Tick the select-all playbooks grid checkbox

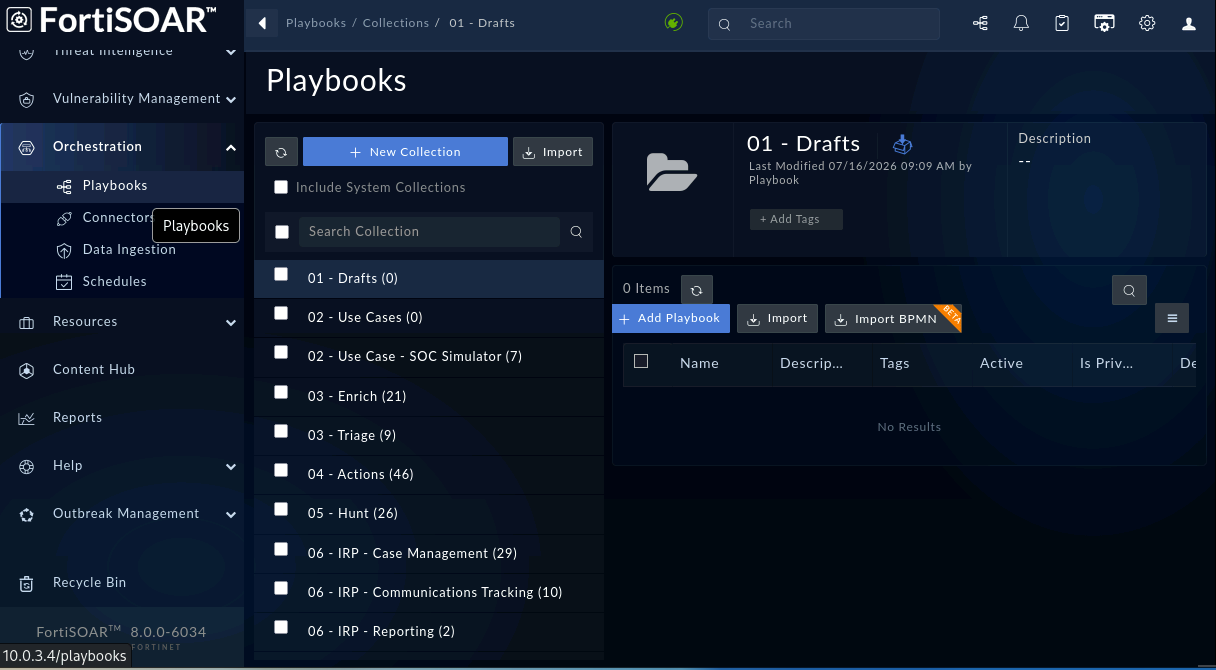[x=641, y=361]
